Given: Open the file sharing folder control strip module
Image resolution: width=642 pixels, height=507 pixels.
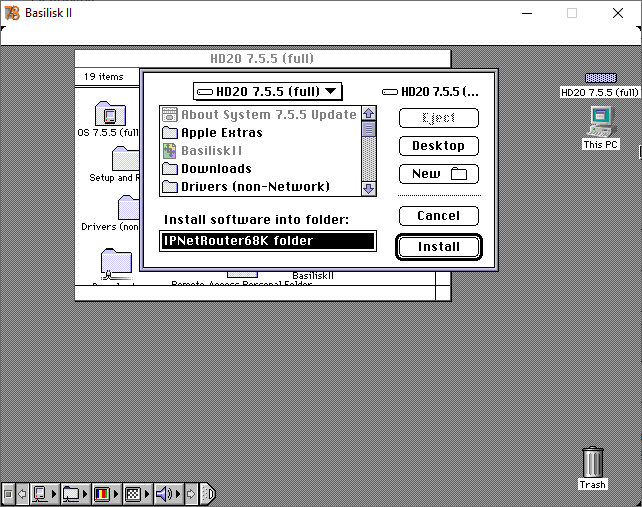Looking at the screenshot, I should (x=72, y=494).
